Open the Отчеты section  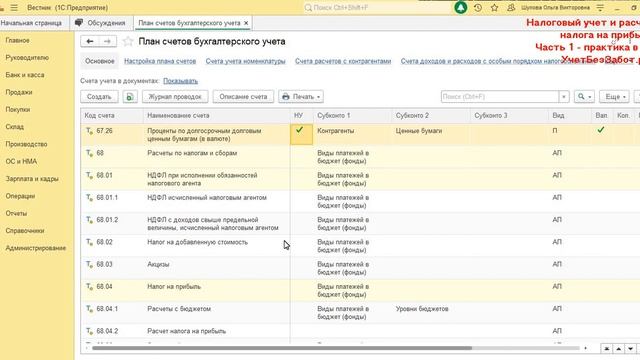pos(16,213)
